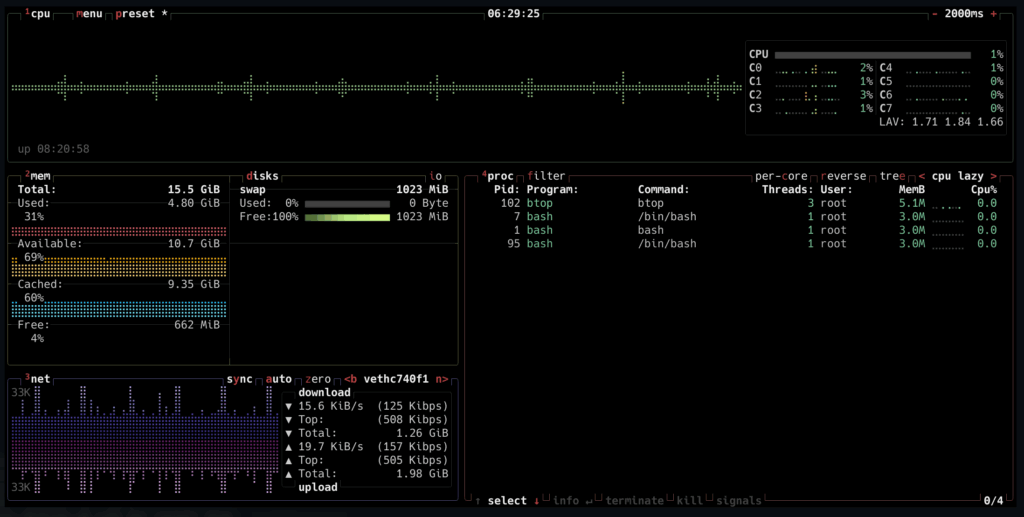Toggle net sync scaling
The image size is (1024, 517).
click(240, 380)
